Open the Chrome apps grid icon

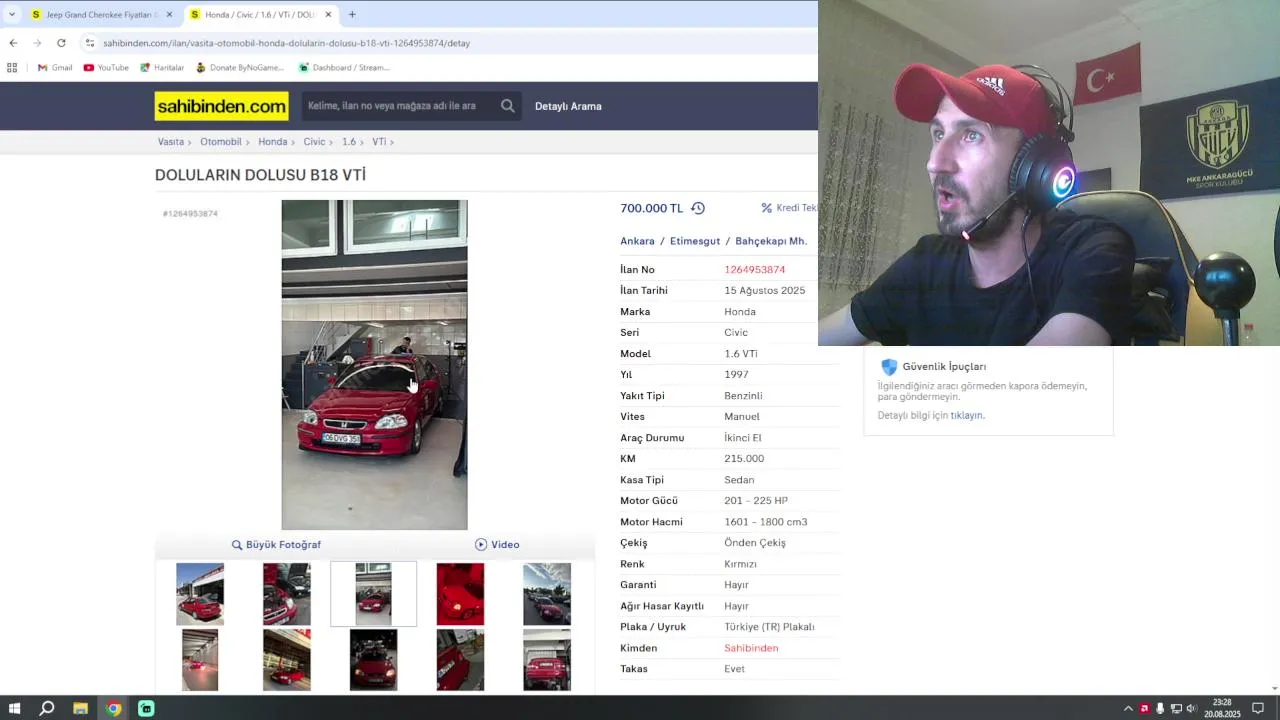[x=12, y=68]
